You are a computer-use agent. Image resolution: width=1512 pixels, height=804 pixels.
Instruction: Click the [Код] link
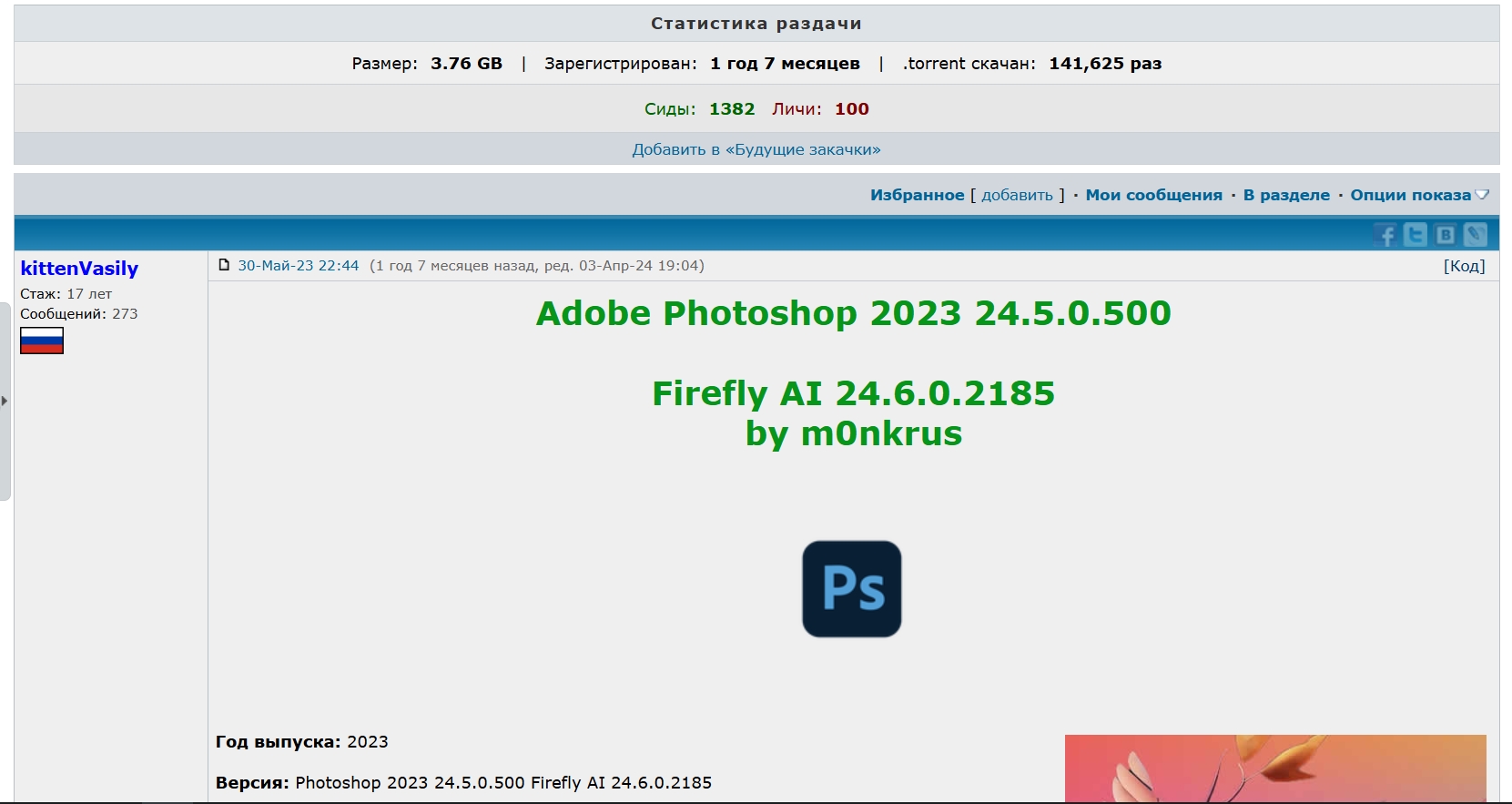coord(1464,266)
